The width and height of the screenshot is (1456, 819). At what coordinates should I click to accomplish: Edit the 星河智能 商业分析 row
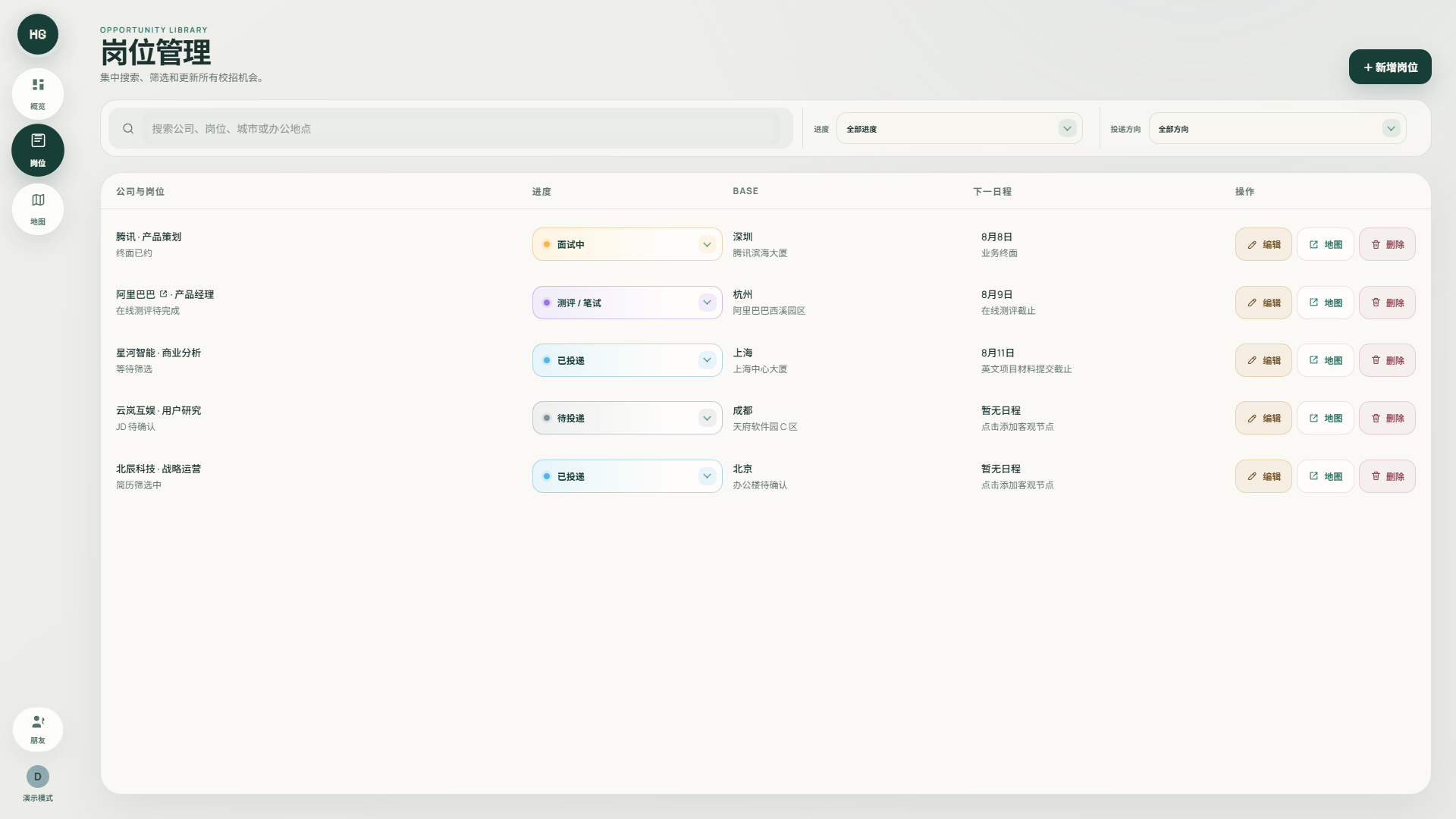(x=1263, y=360)
